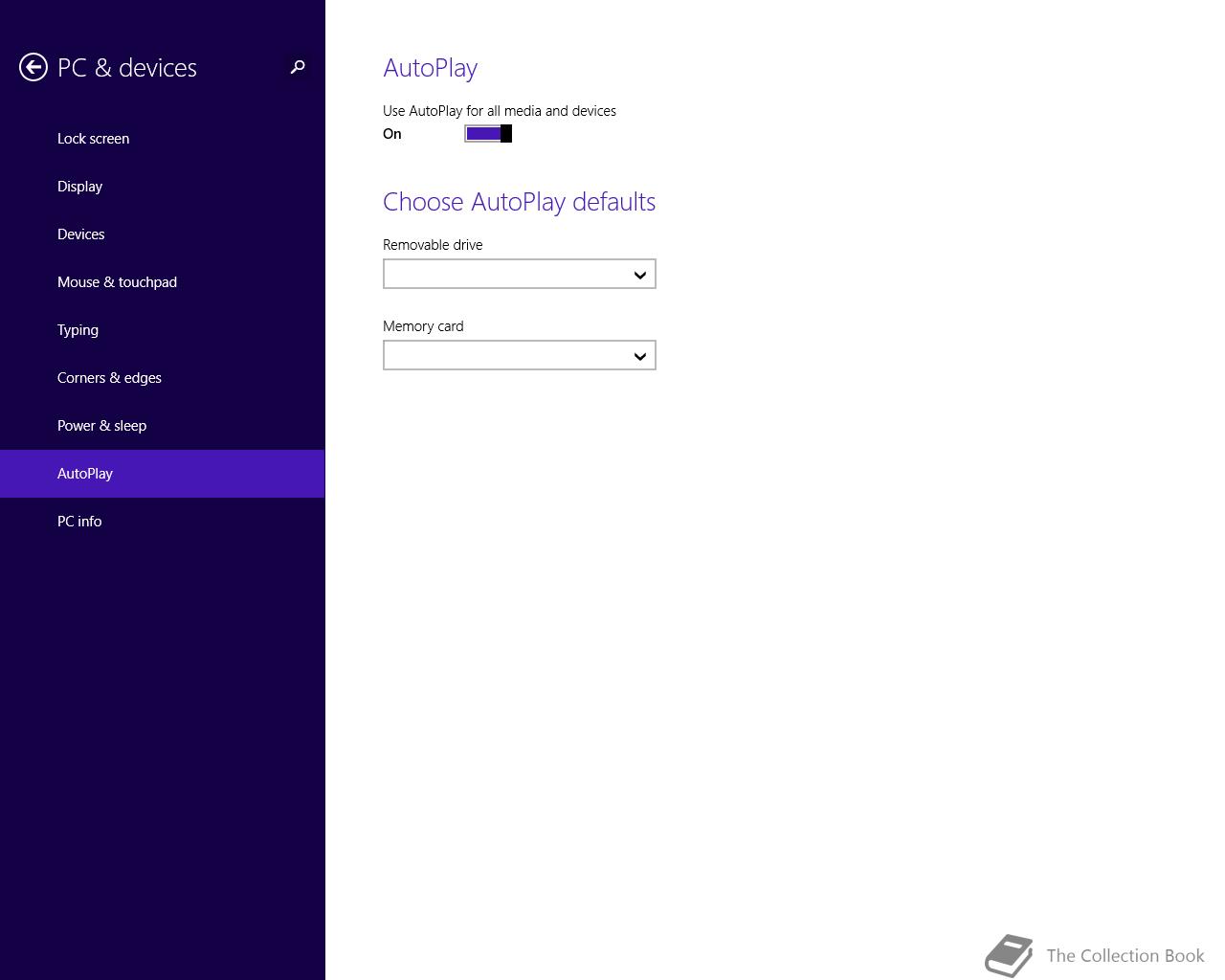The image size is (1225, 980).
Task: Open the Devices section
Action: point(163,234)
